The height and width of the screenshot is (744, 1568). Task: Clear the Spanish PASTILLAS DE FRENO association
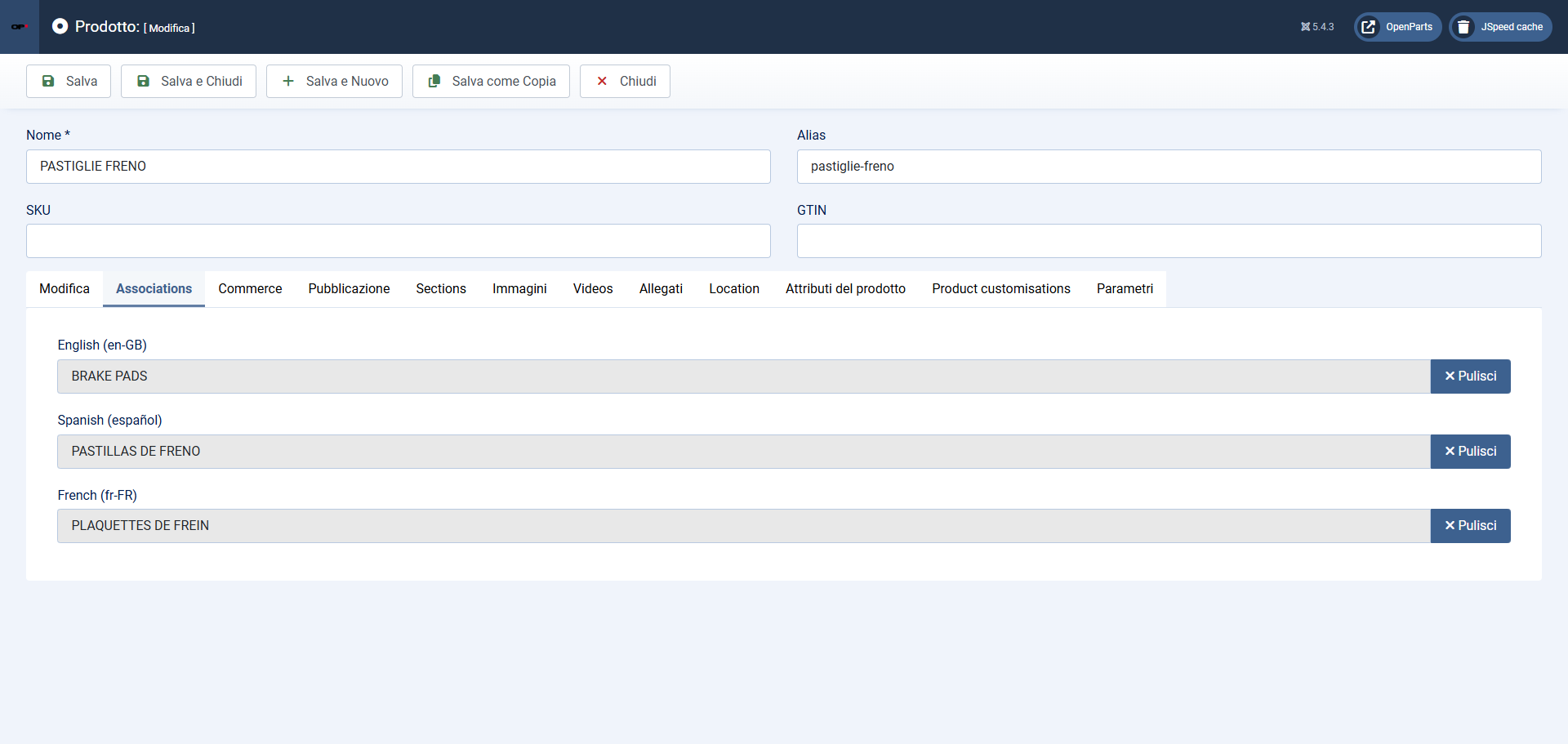click(1470, 452)
